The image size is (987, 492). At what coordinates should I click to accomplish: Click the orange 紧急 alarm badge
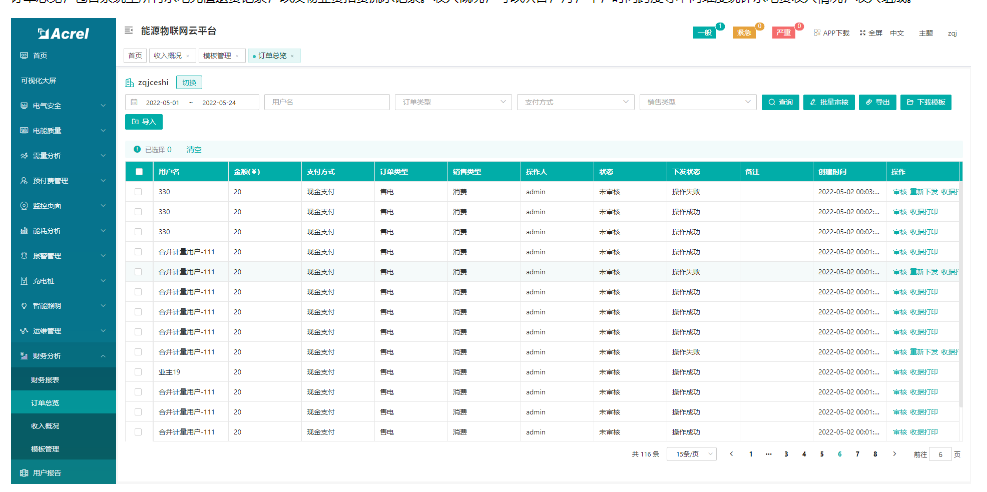click(x=745, y=33)
